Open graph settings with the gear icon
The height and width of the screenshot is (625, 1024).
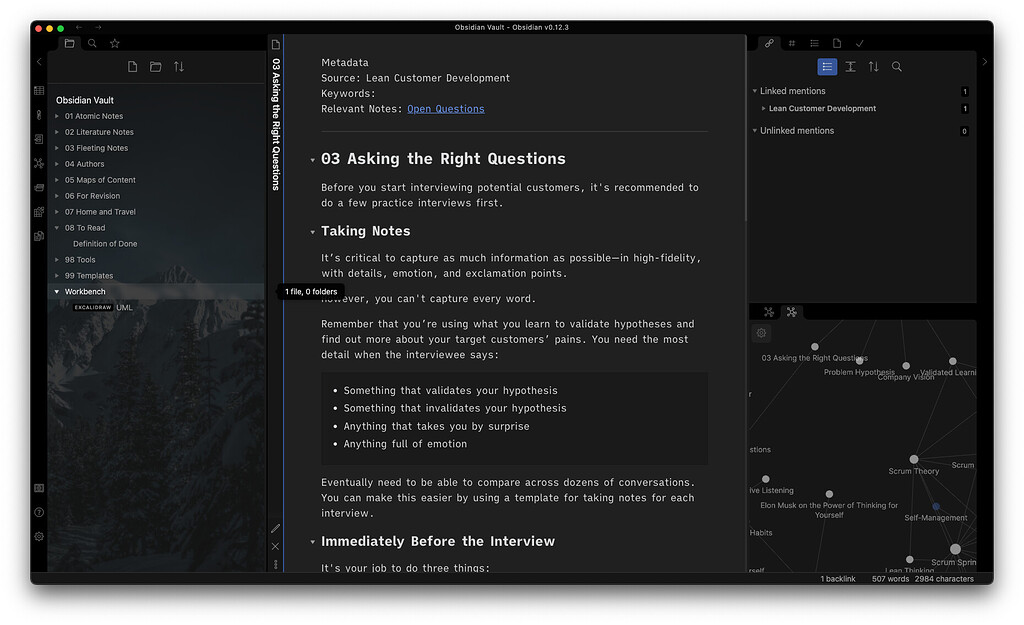[x=761, y=332]
